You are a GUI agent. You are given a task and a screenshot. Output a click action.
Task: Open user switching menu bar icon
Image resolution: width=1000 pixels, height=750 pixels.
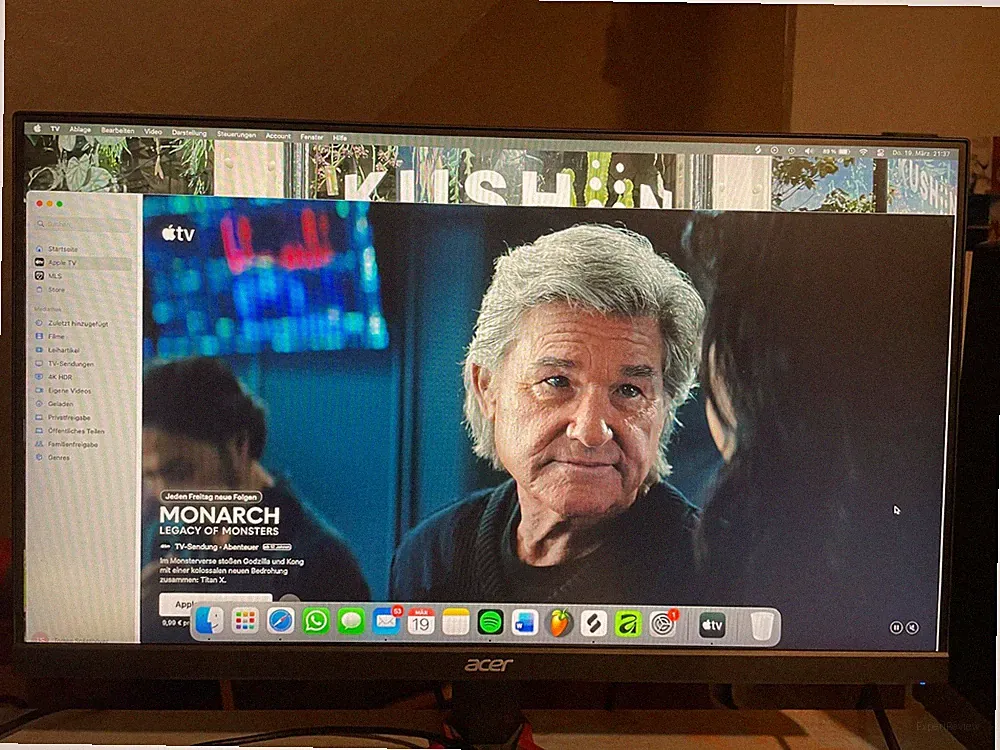pos(880,153)
